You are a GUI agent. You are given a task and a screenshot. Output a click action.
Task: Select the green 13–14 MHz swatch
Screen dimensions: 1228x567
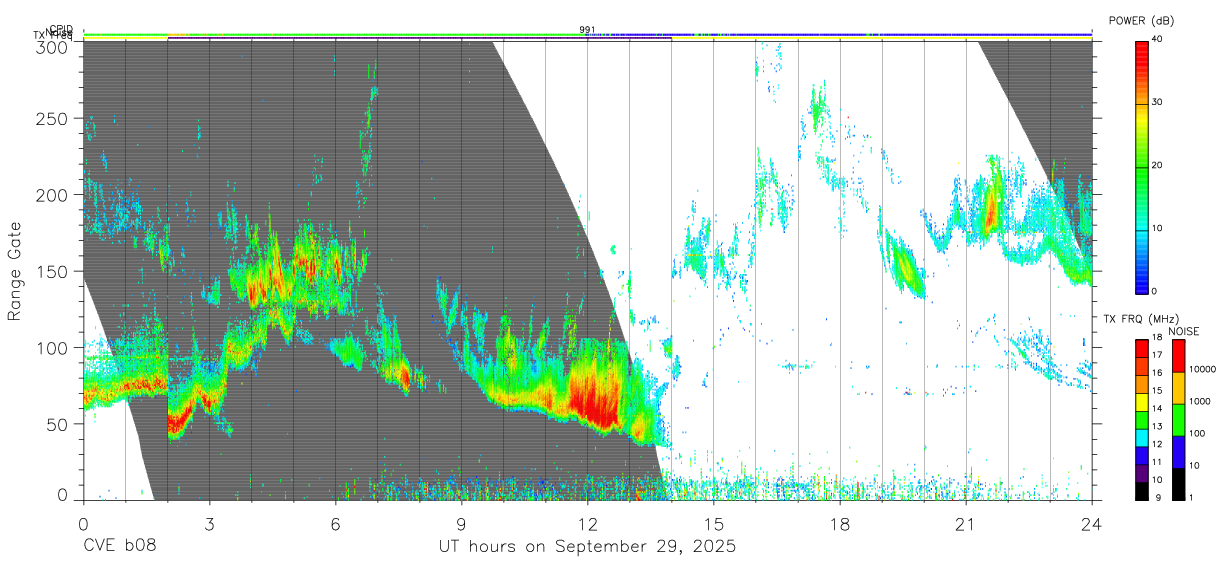[1142, 419]
